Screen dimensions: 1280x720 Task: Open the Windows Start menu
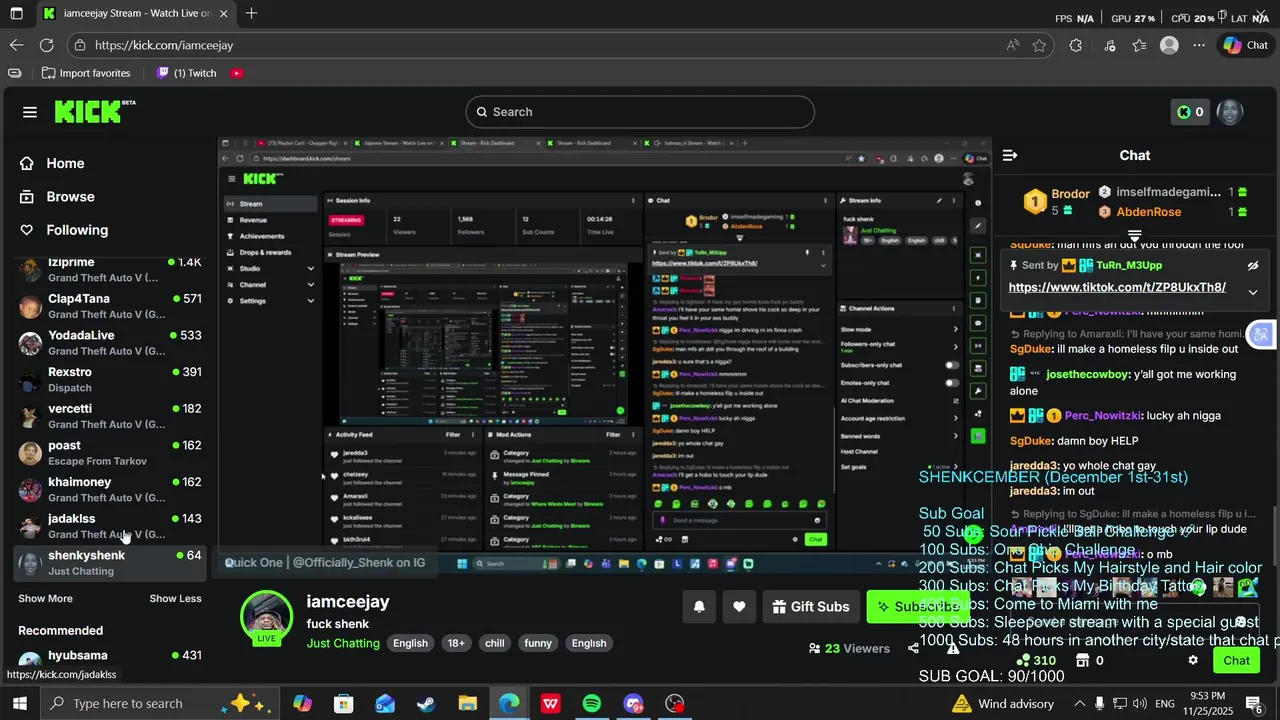pos(18,703)
